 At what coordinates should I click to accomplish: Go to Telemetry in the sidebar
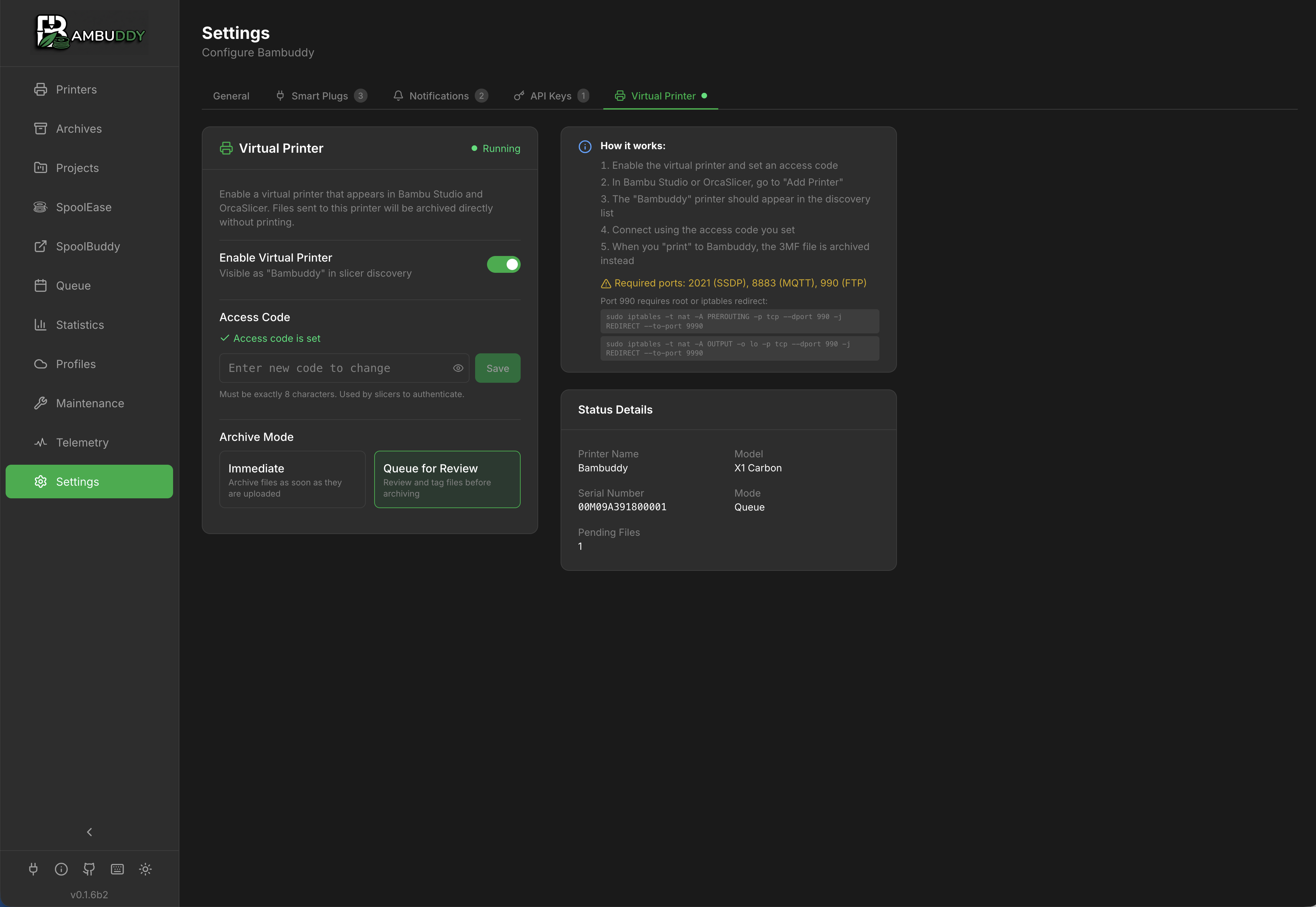tap(82, 442)
